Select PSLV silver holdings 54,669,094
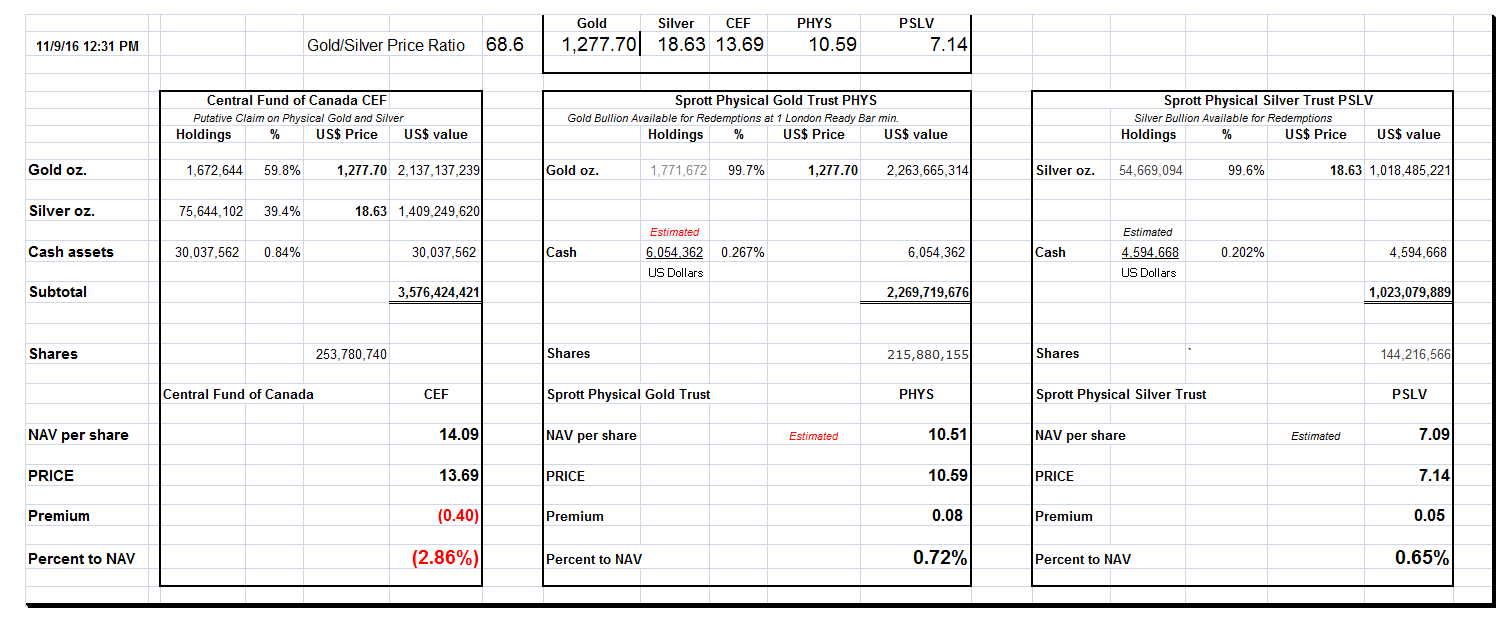This screenshot has height=621, width=1503. (x=1151, y=171)
